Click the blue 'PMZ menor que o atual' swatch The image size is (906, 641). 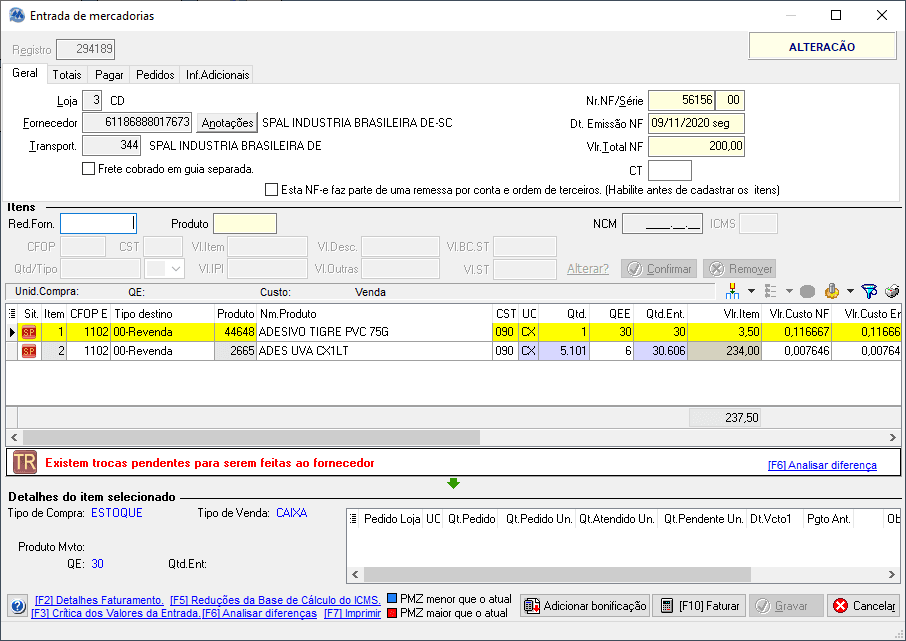click(392, 600)
